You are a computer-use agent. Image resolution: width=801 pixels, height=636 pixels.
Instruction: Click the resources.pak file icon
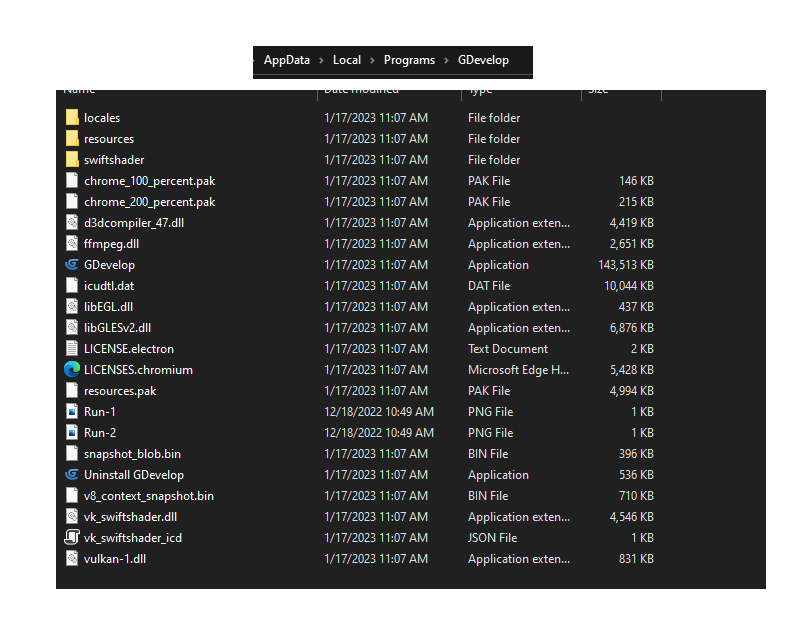click(72, 390)
